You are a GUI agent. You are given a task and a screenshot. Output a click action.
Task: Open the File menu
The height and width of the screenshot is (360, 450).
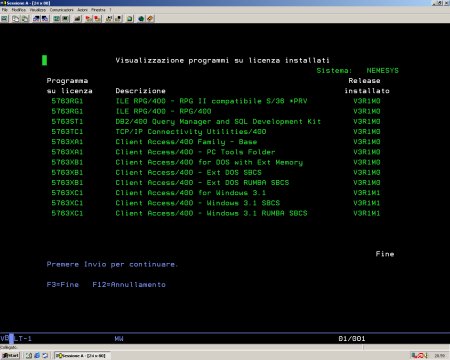click(4, 10)
